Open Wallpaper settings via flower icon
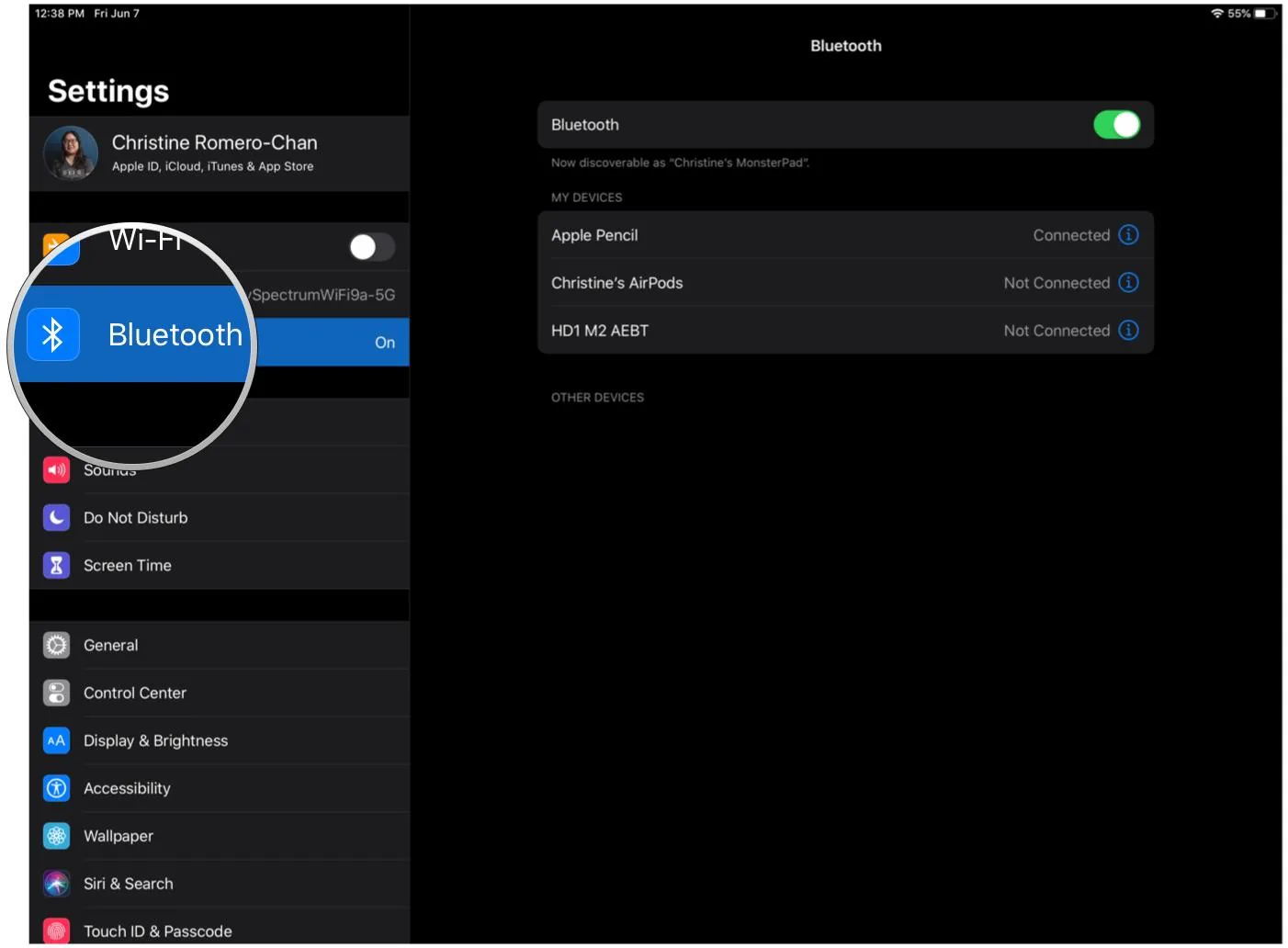The image size is (1288, 948). (56, 836)
